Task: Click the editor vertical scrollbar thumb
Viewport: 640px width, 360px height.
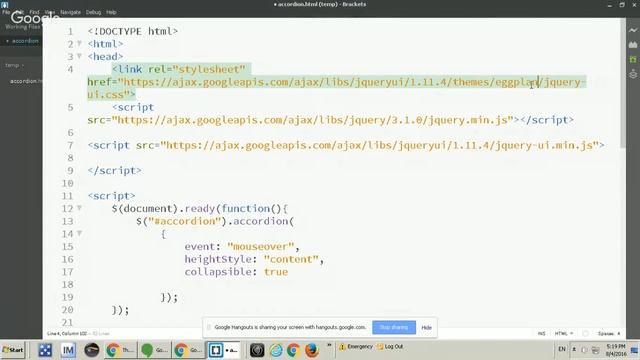Action: (622, 84)
